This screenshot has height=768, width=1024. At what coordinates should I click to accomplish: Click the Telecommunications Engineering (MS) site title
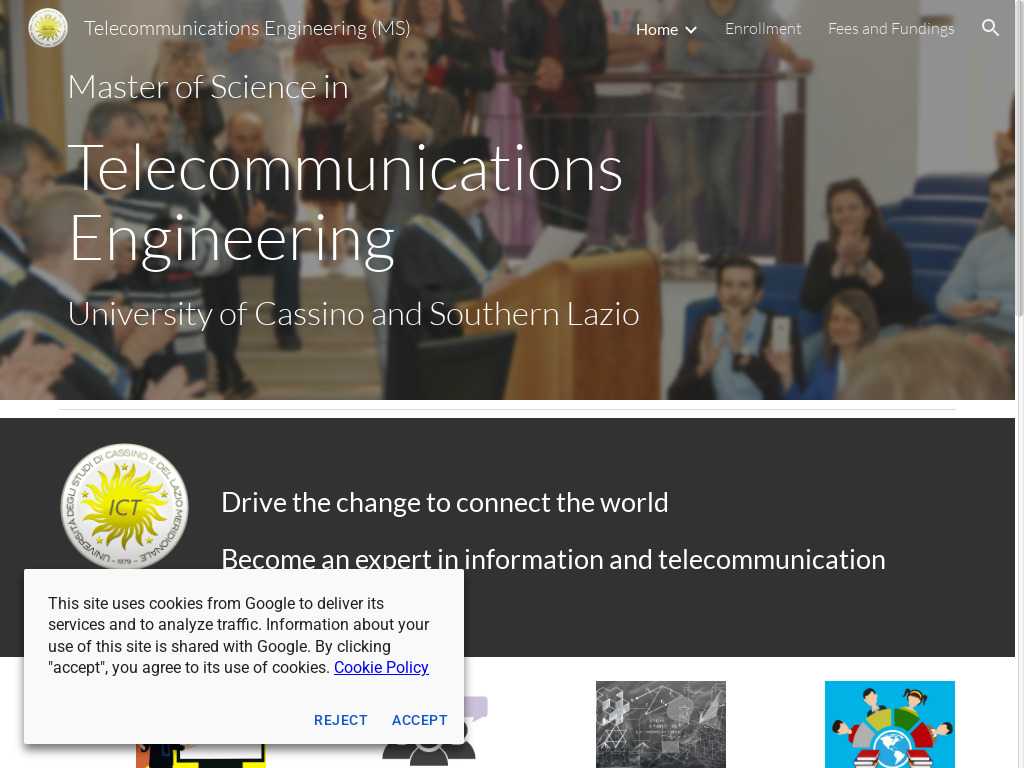[247, 28]
